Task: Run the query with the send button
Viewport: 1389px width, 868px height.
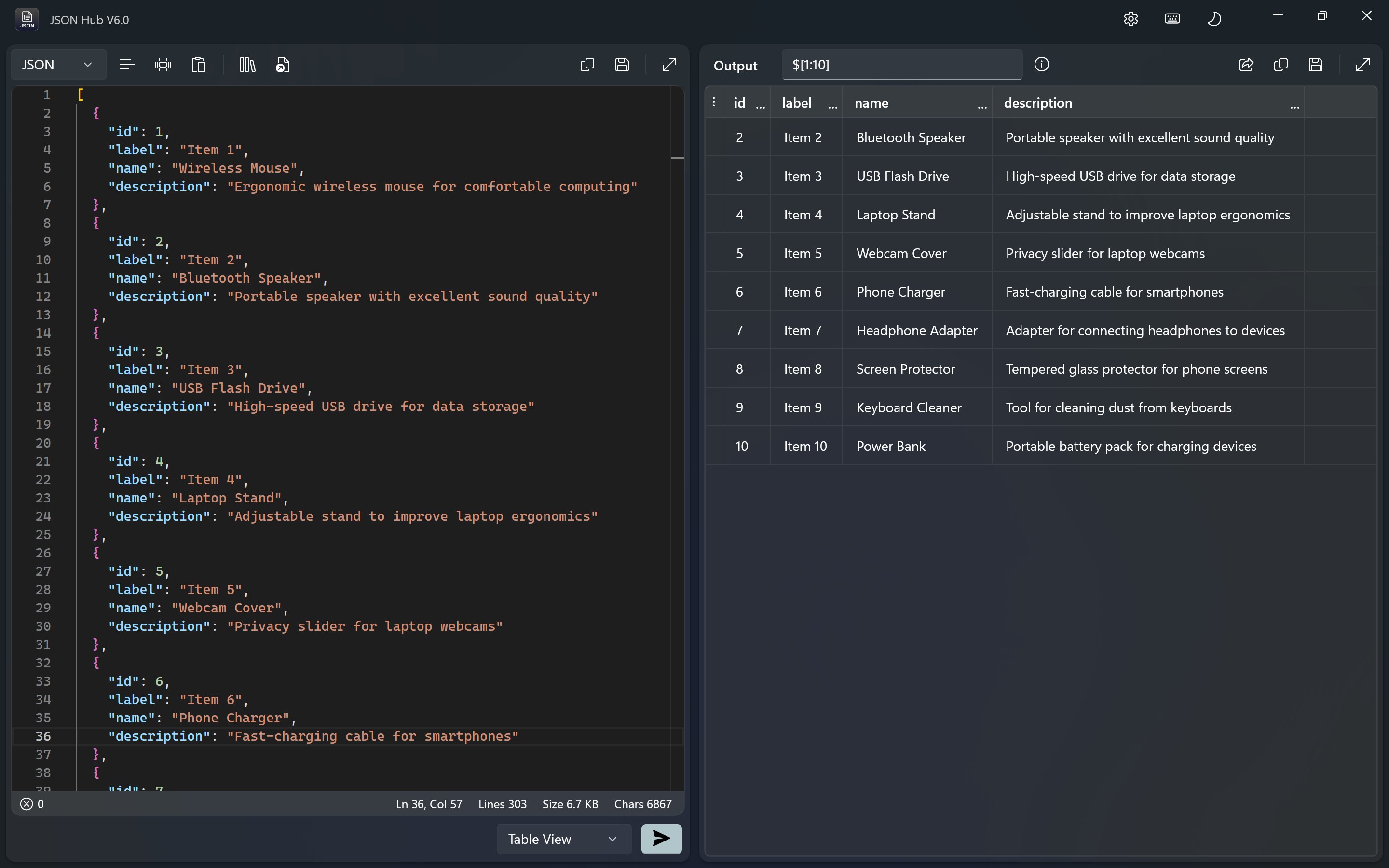Action: (x=661, y=839)
